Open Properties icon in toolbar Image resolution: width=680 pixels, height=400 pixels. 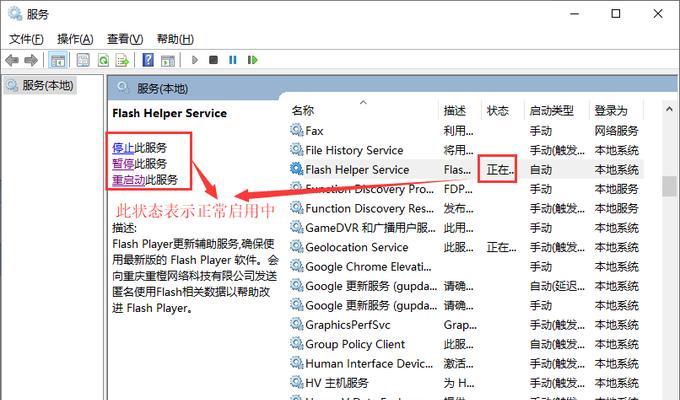tap(83, 60)
